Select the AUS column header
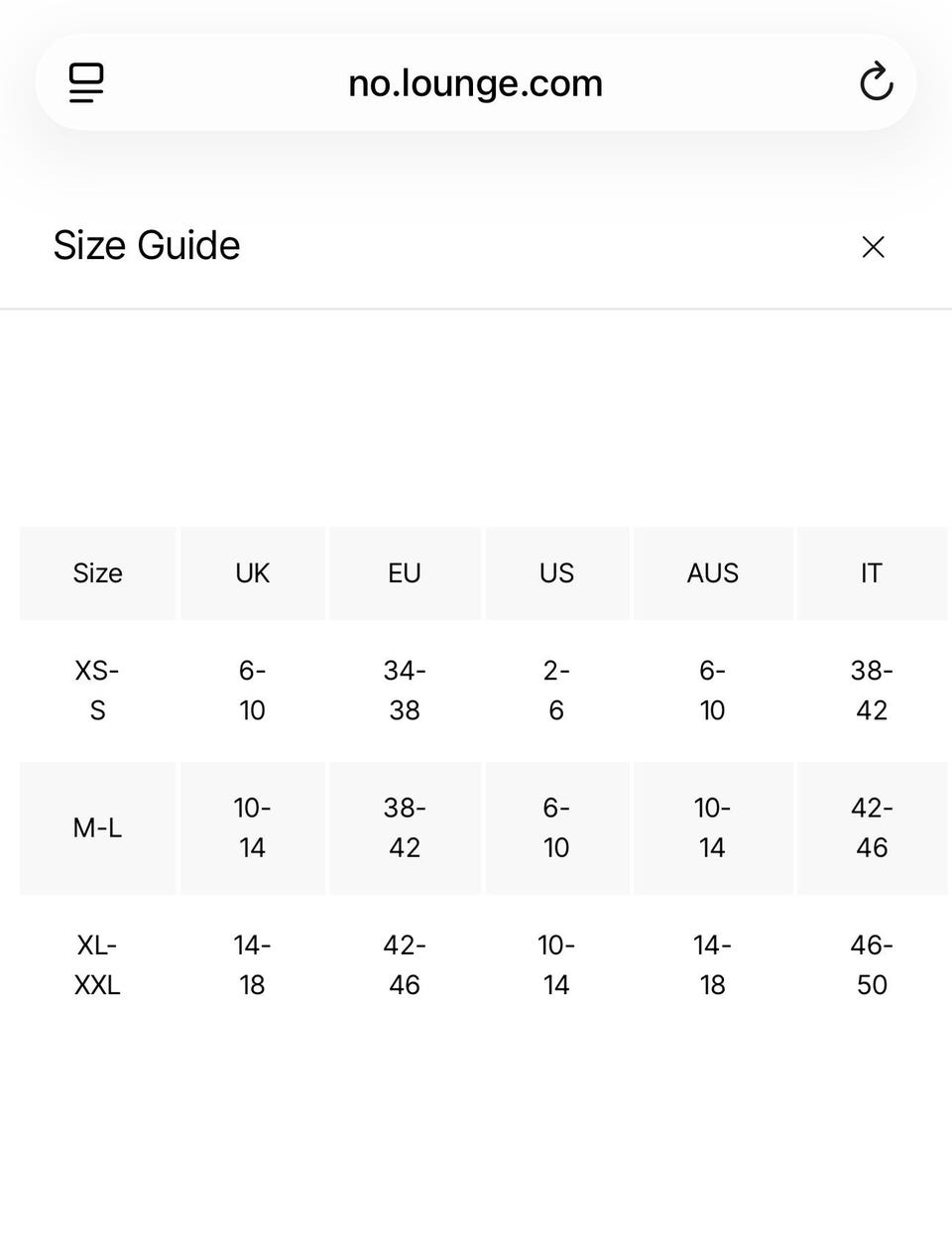This screenshot has width=952, height=1260. [712, 573]
